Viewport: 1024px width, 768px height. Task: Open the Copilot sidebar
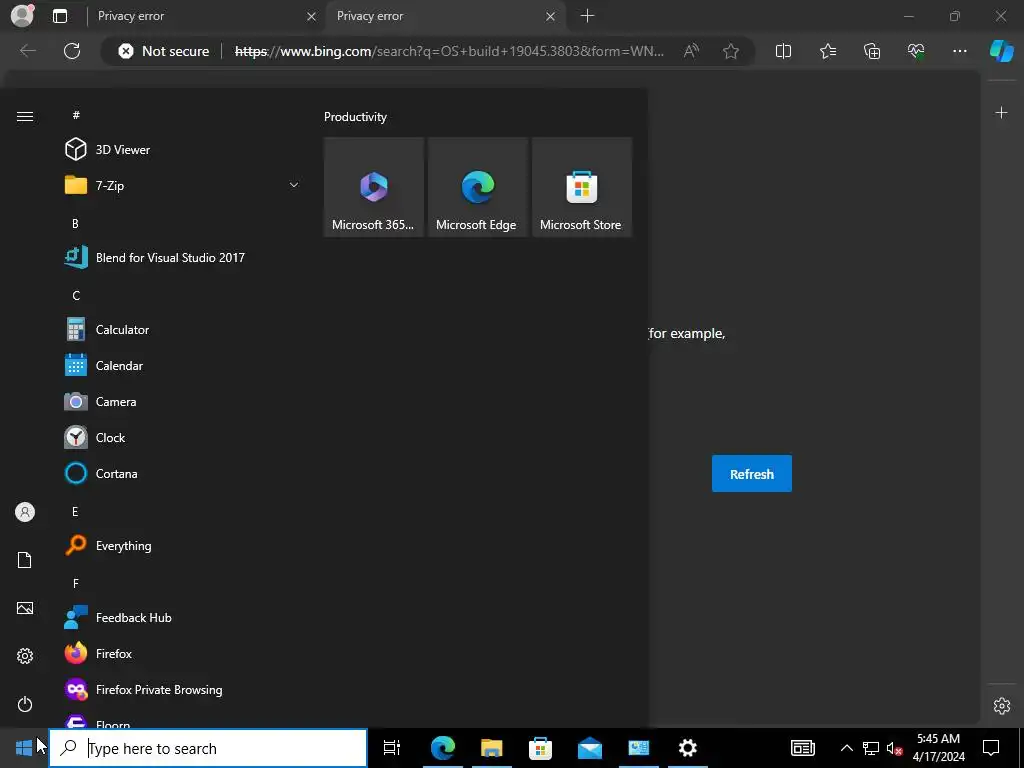[1002, 51]
